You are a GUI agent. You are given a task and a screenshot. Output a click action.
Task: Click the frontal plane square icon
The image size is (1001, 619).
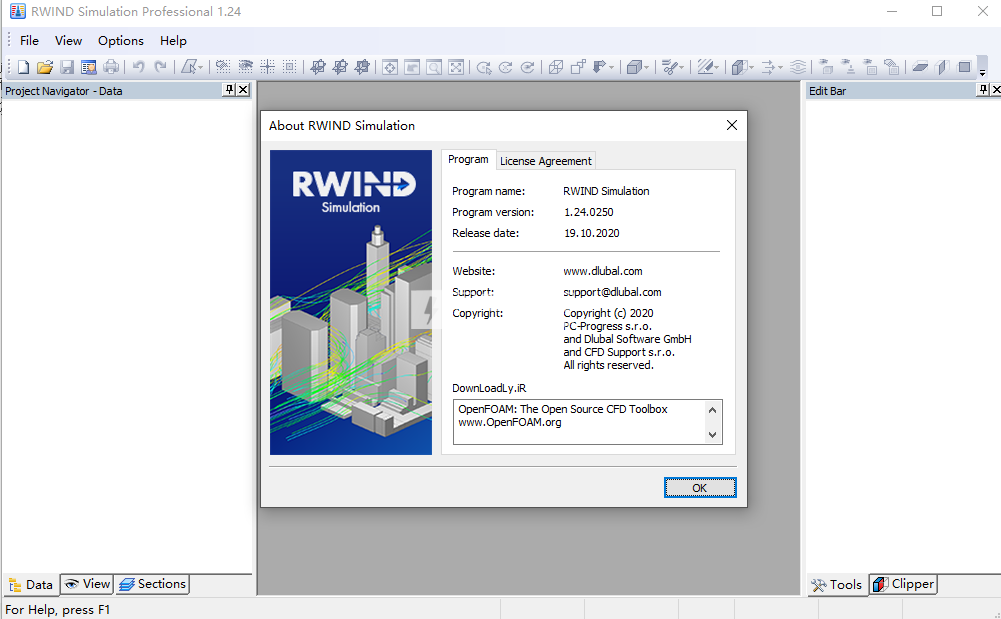tap(965, 67)
